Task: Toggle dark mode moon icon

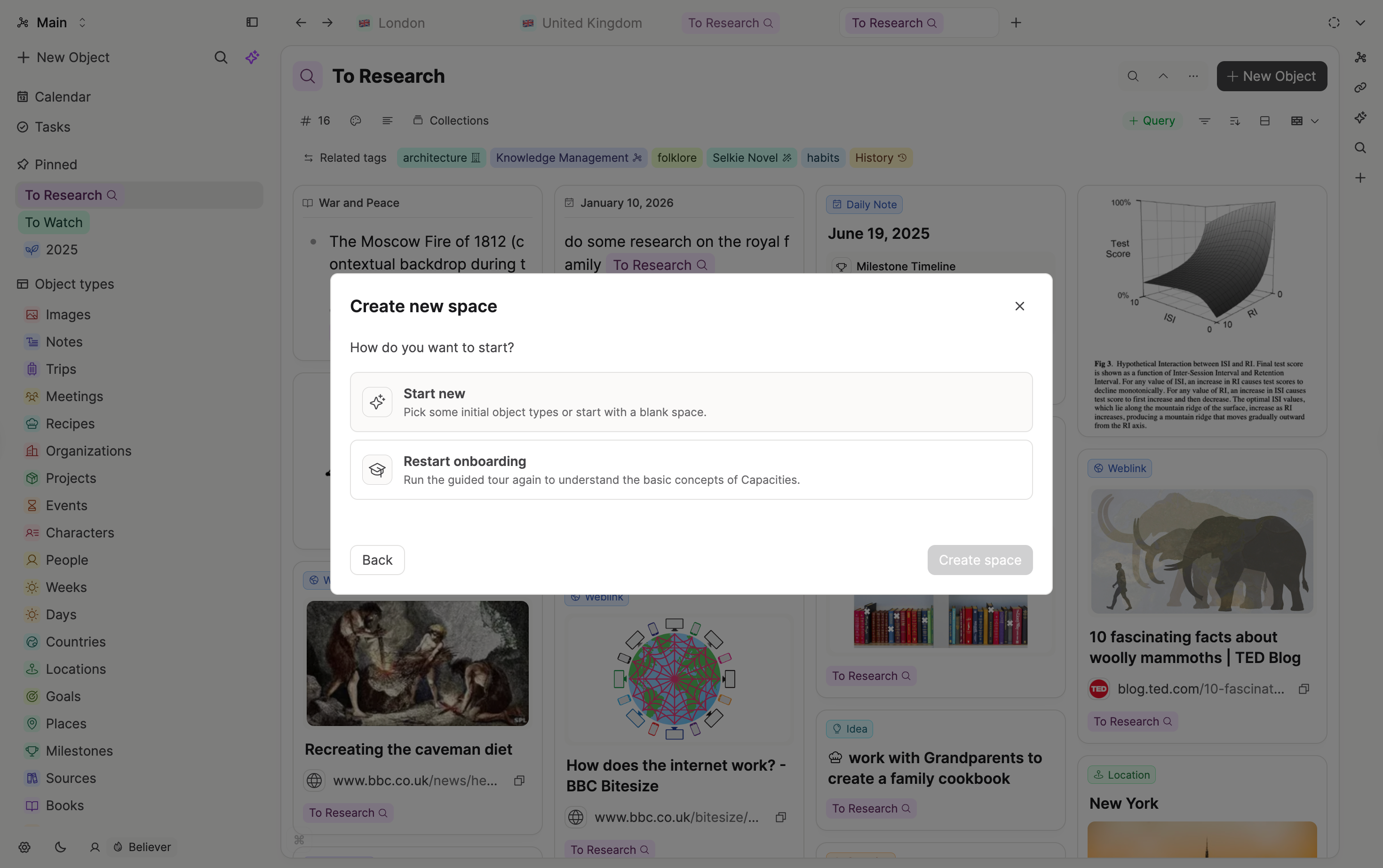Action: pyautogui.click(x=60, y=847)
